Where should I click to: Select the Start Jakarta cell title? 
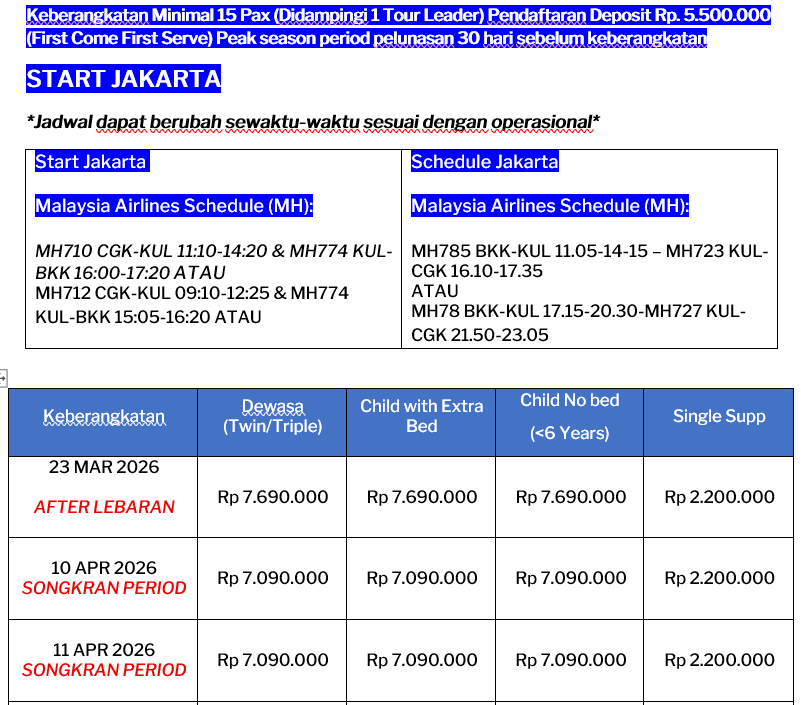coord(91,162)
